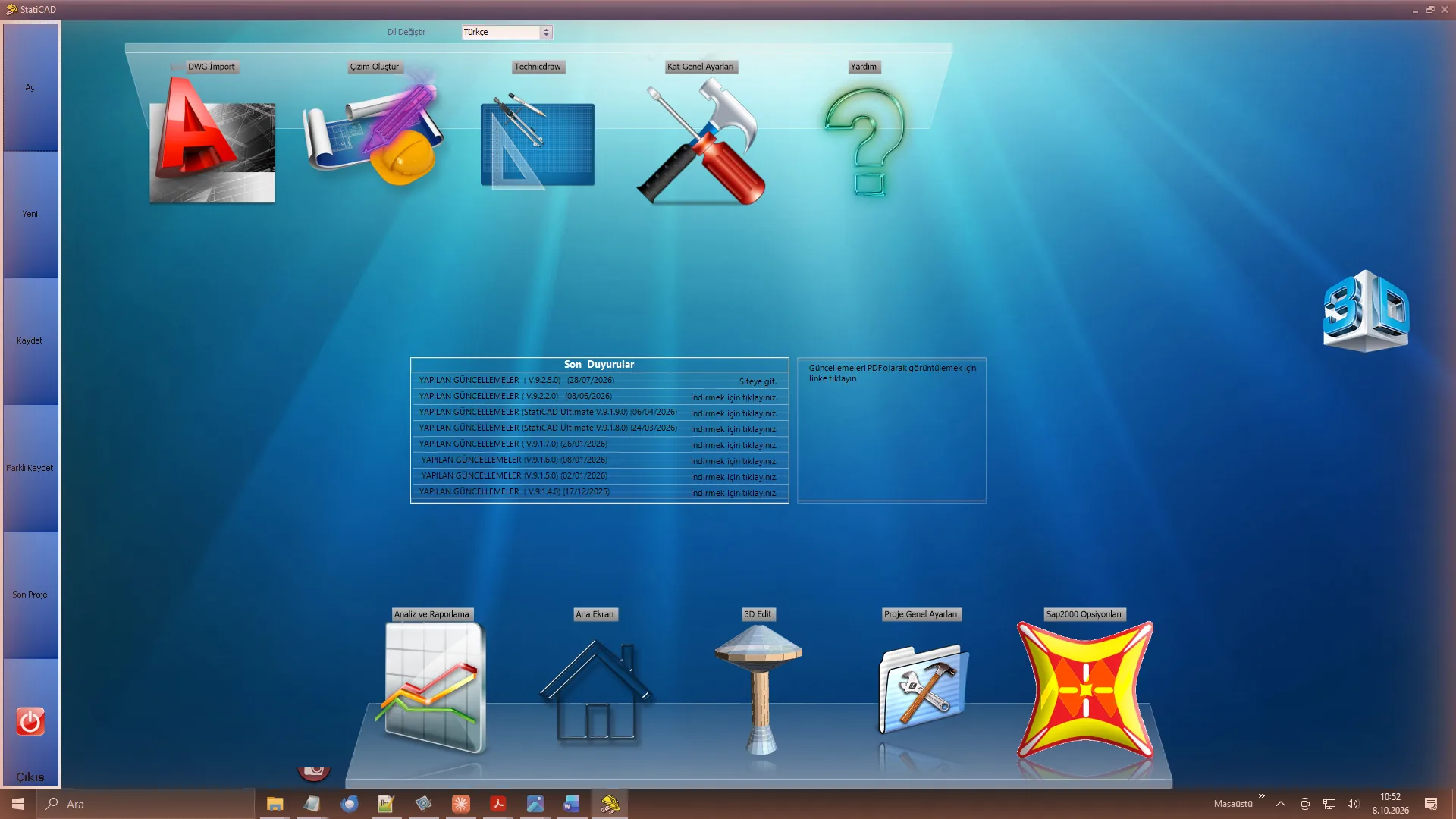
Task: Click the download link for V.9.1.7.0 update
Action: pos(733,445)
